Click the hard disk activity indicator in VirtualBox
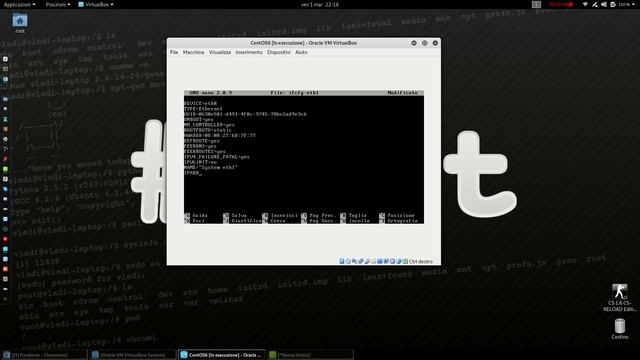 point(342,261)
